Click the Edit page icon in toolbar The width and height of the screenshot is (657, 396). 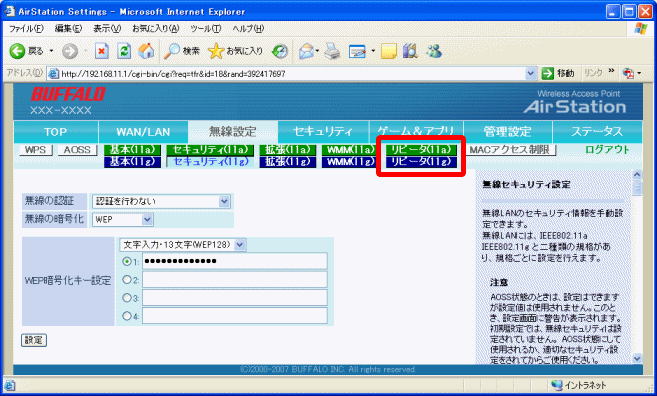[x=357, y=52]
